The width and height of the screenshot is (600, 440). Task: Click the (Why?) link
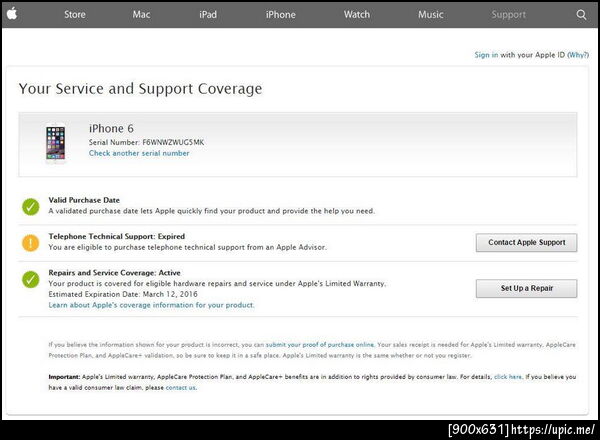pyautogui.click(x=578, y=55)
